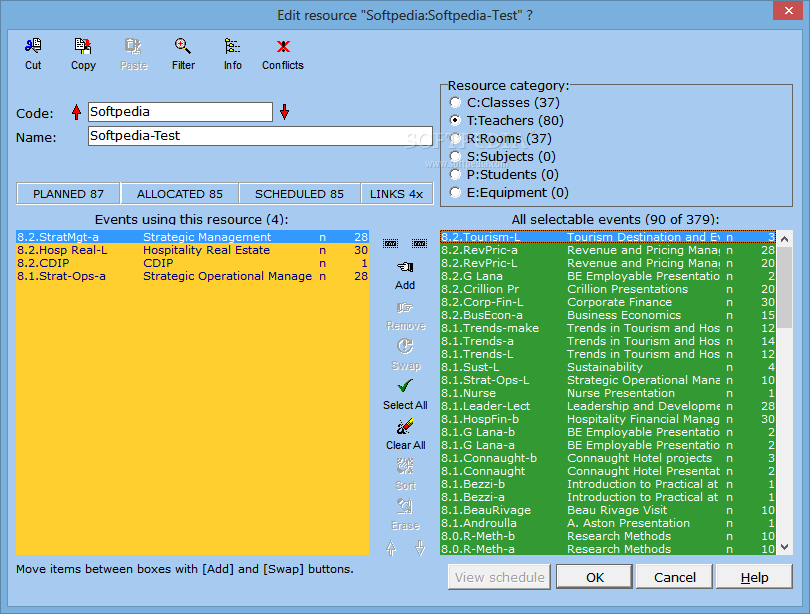Select the R:Rooms (37) category

coord(455,138)
